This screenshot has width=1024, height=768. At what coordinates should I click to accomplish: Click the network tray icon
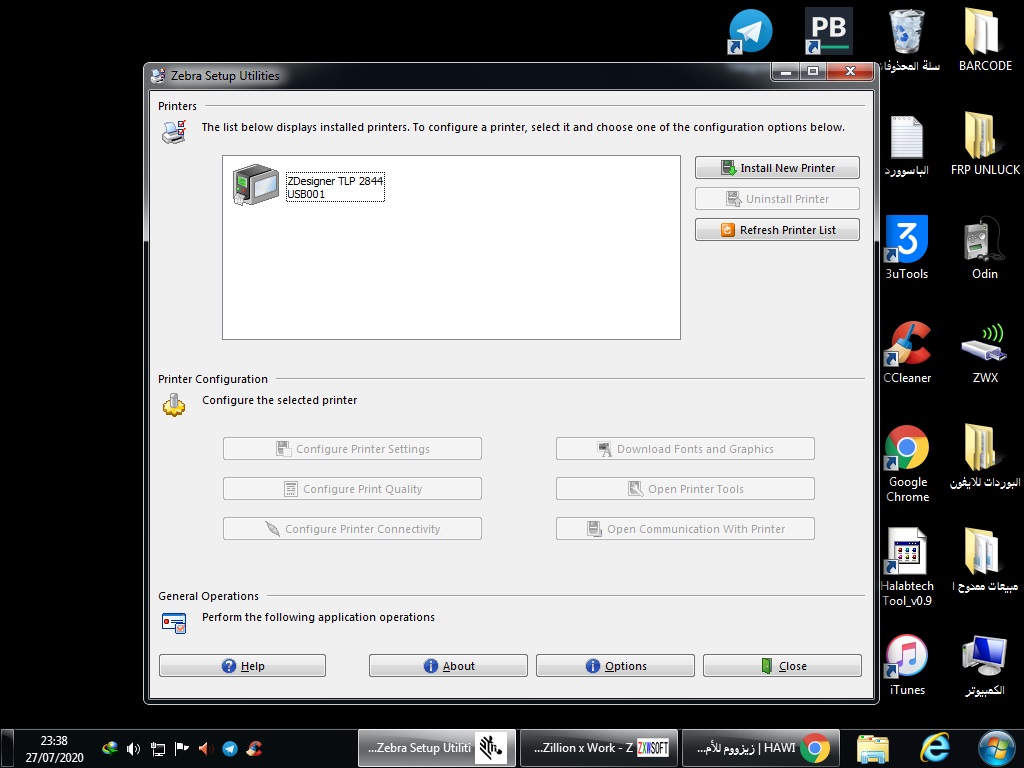(x=157, y=749)
